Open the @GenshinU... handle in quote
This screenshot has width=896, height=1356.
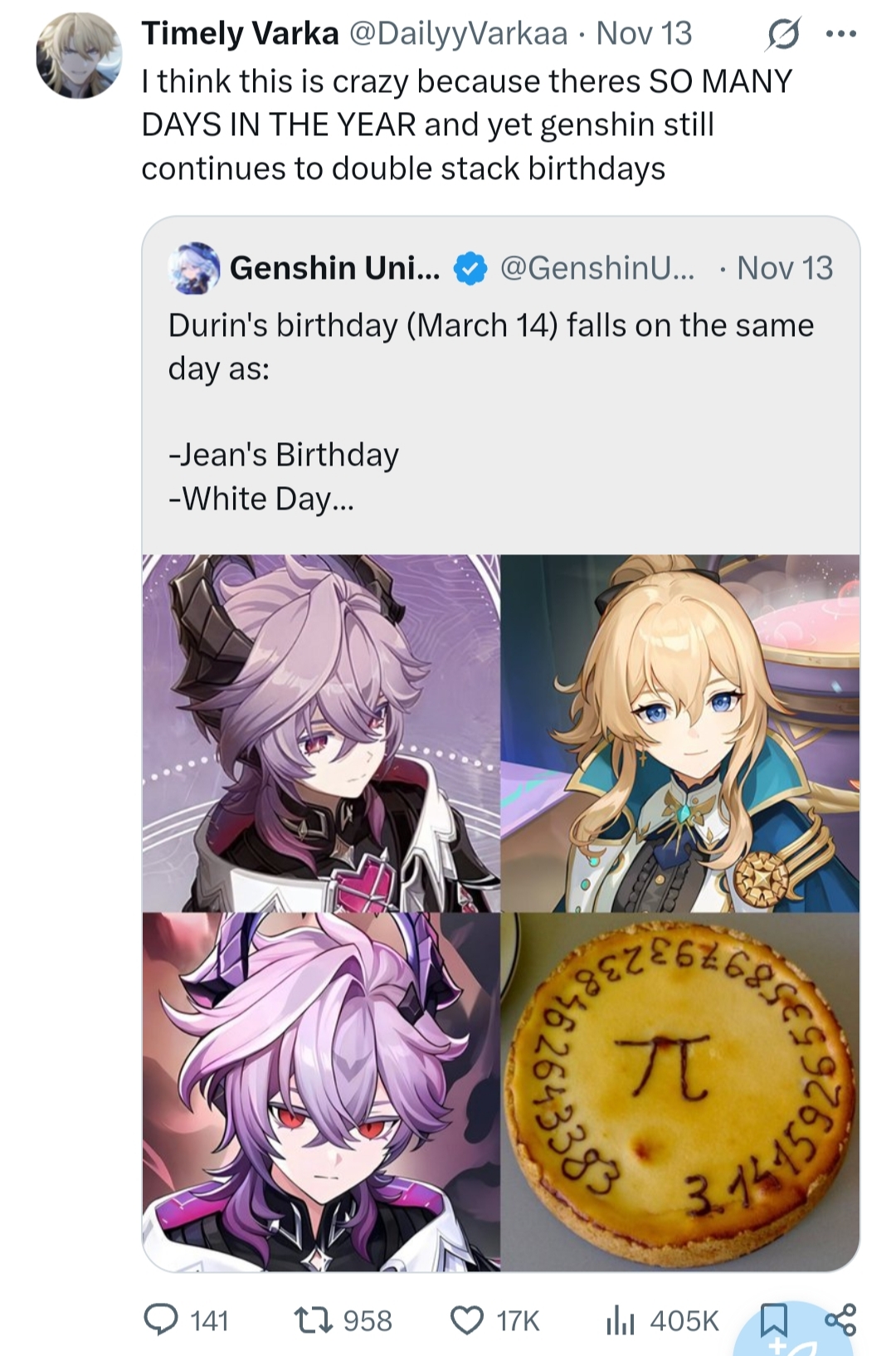(597, 268)
